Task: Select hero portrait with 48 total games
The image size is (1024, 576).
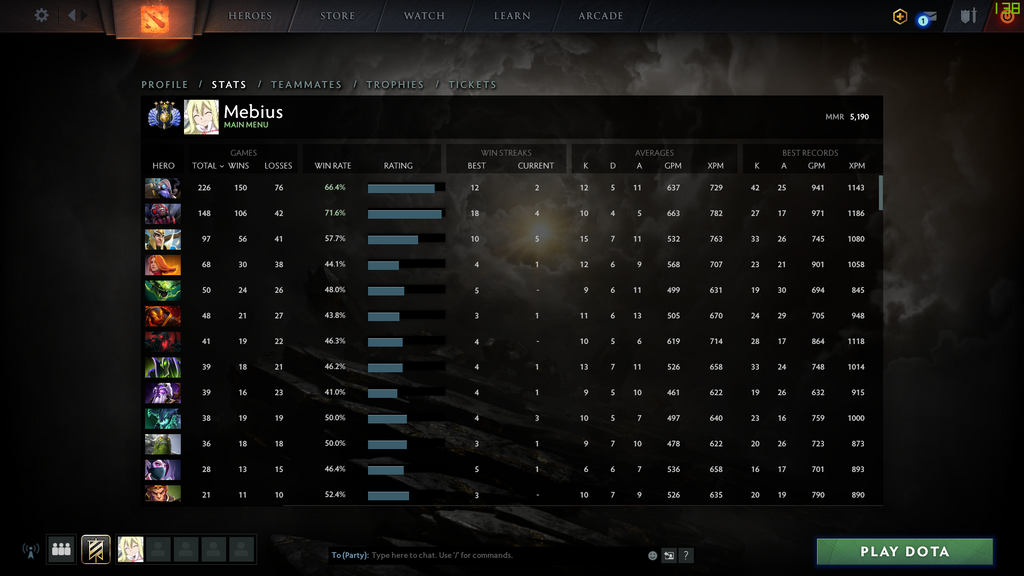Action: click(x=163, y=316)
